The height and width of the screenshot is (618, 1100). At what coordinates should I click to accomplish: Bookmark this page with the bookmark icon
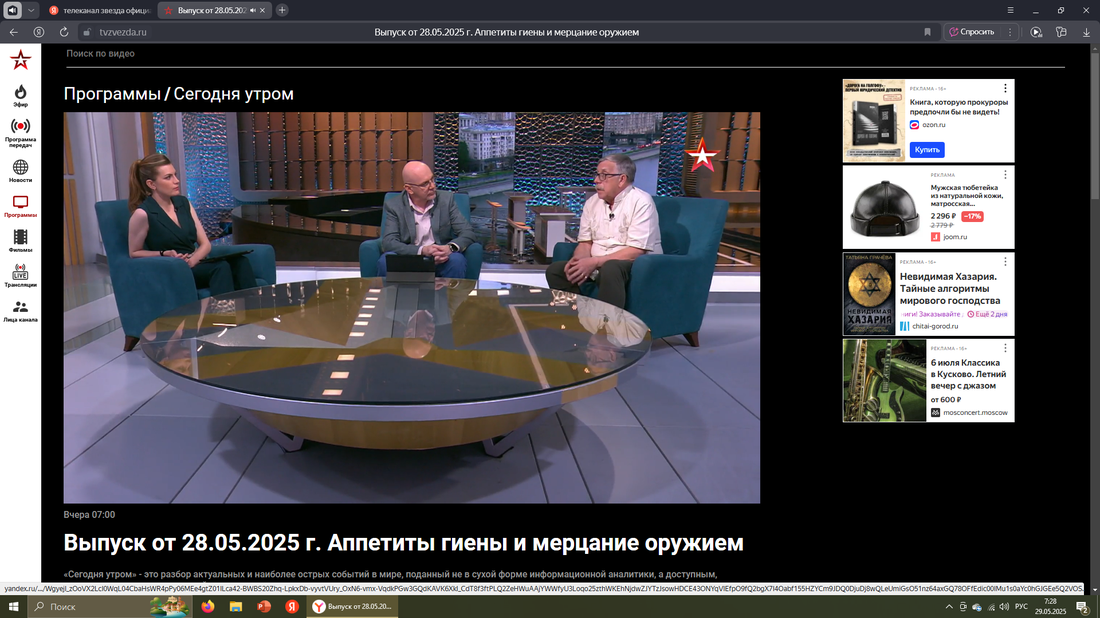(927, 32)
